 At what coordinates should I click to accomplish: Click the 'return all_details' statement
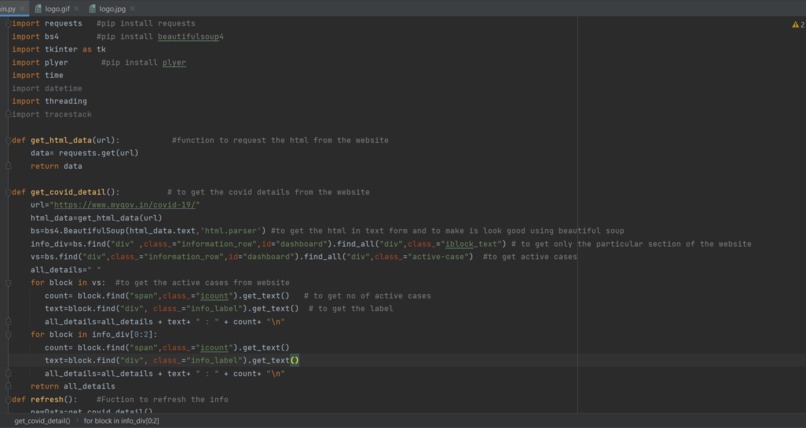coord(72,386)
